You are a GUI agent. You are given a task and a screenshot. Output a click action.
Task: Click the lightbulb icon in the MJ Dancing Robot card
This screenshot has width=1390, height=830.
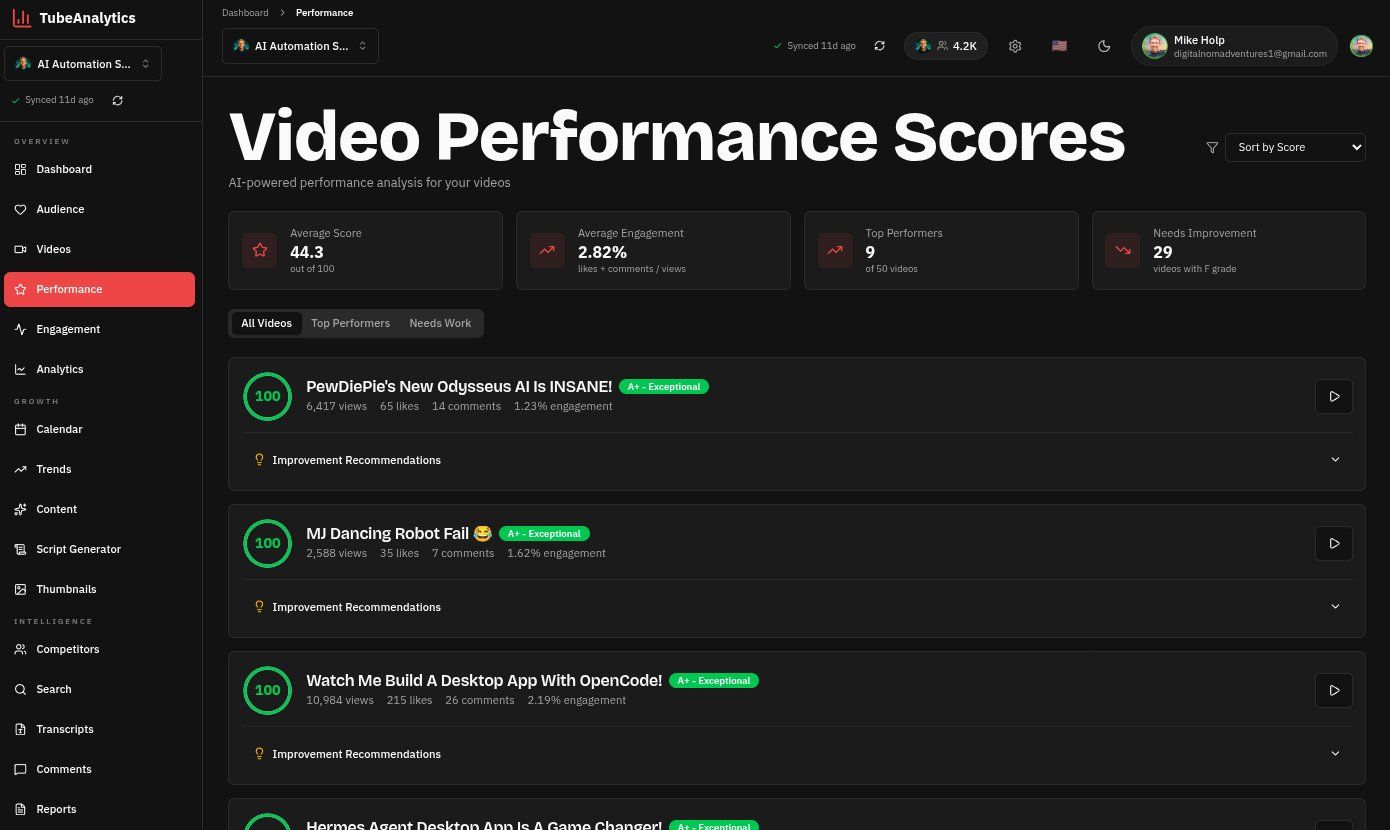[x=259, y=607]
